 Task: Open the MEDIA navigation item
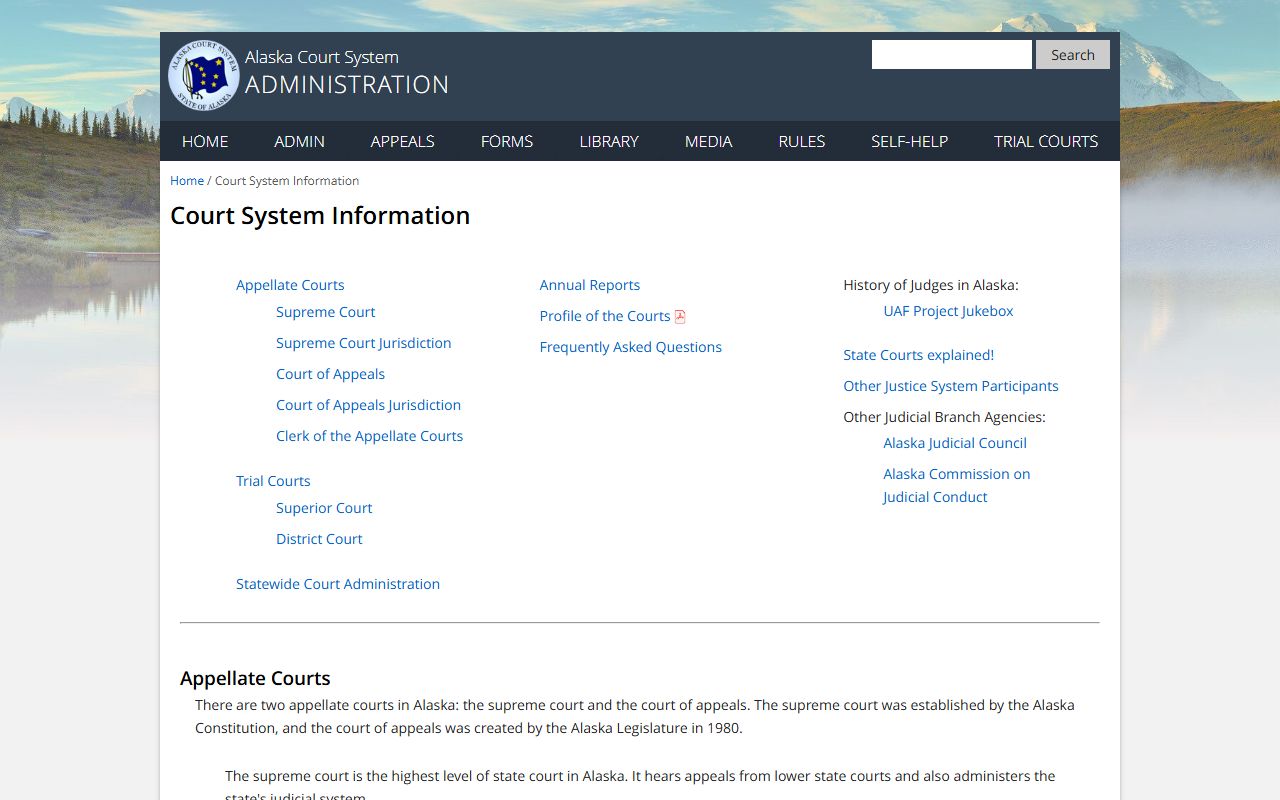click(x=709, y=141)
